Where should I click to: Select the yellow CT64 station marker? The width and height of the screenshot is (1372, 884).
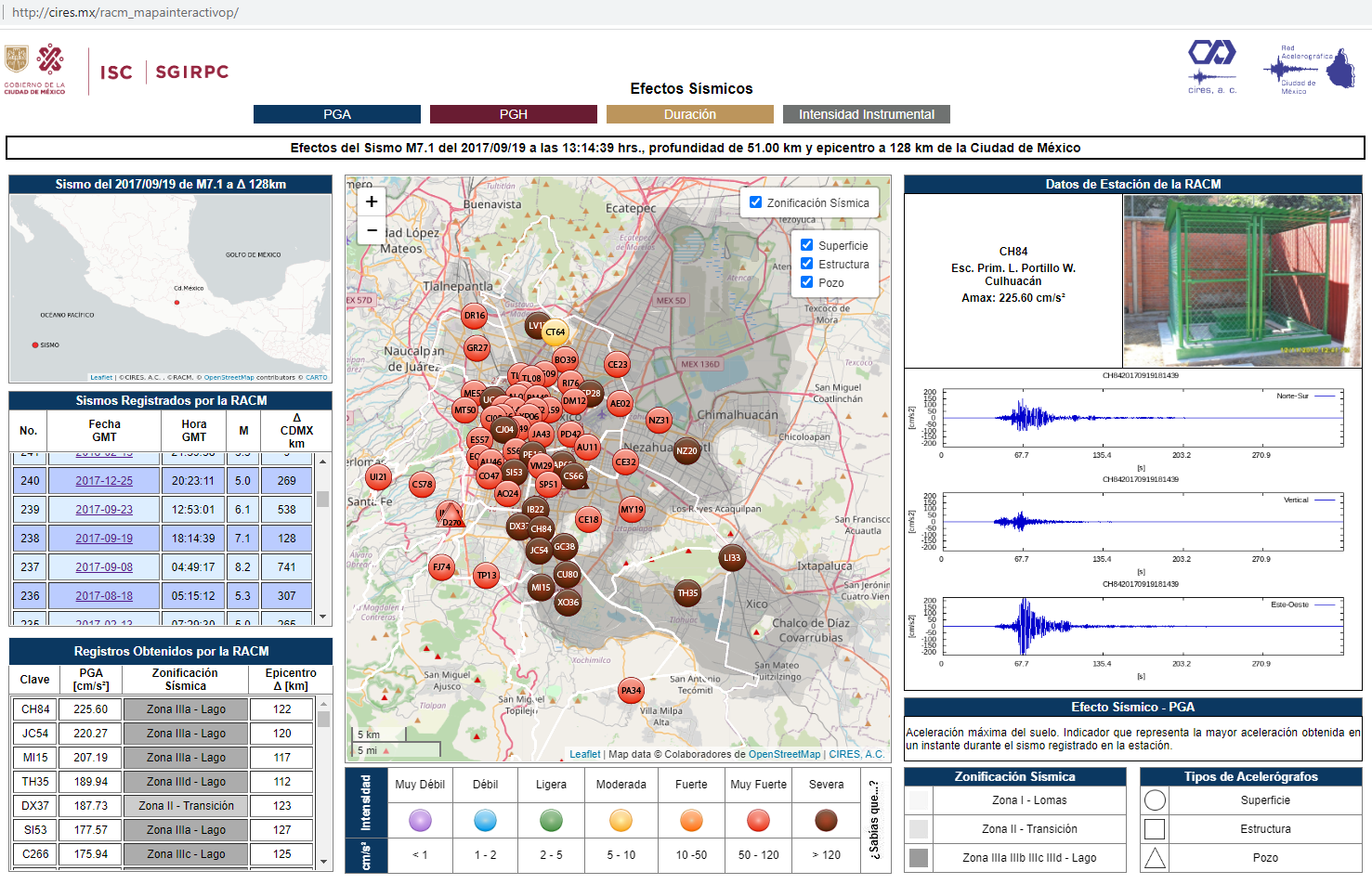[x=555, y=331]
